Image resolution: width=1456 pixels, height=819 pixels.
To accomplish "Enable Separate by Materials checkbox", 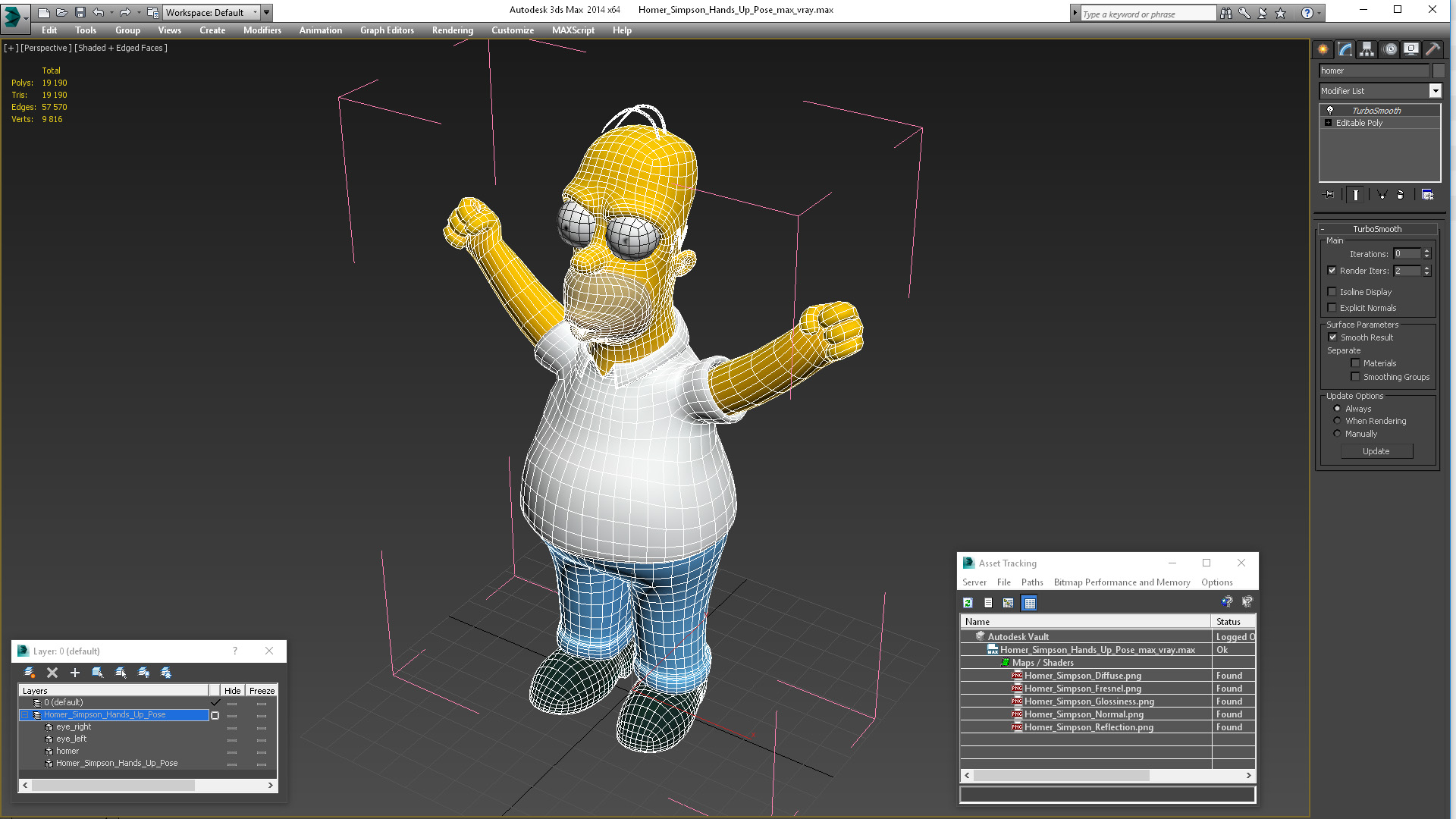I will [1355, 363].
